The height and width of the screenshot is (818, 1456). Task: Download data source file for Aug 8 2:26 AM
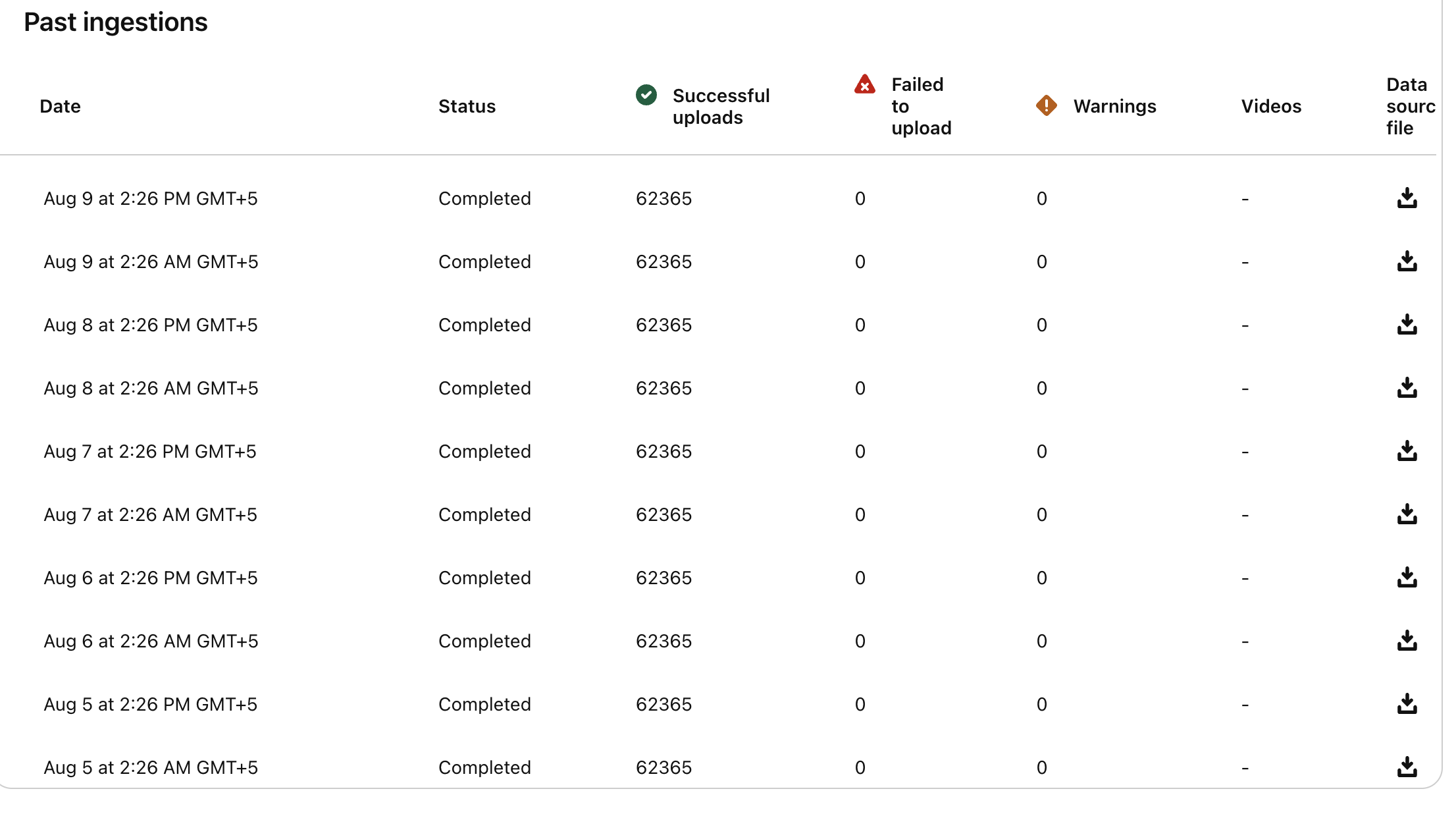pyautogui.click(x=1407, y=388)
